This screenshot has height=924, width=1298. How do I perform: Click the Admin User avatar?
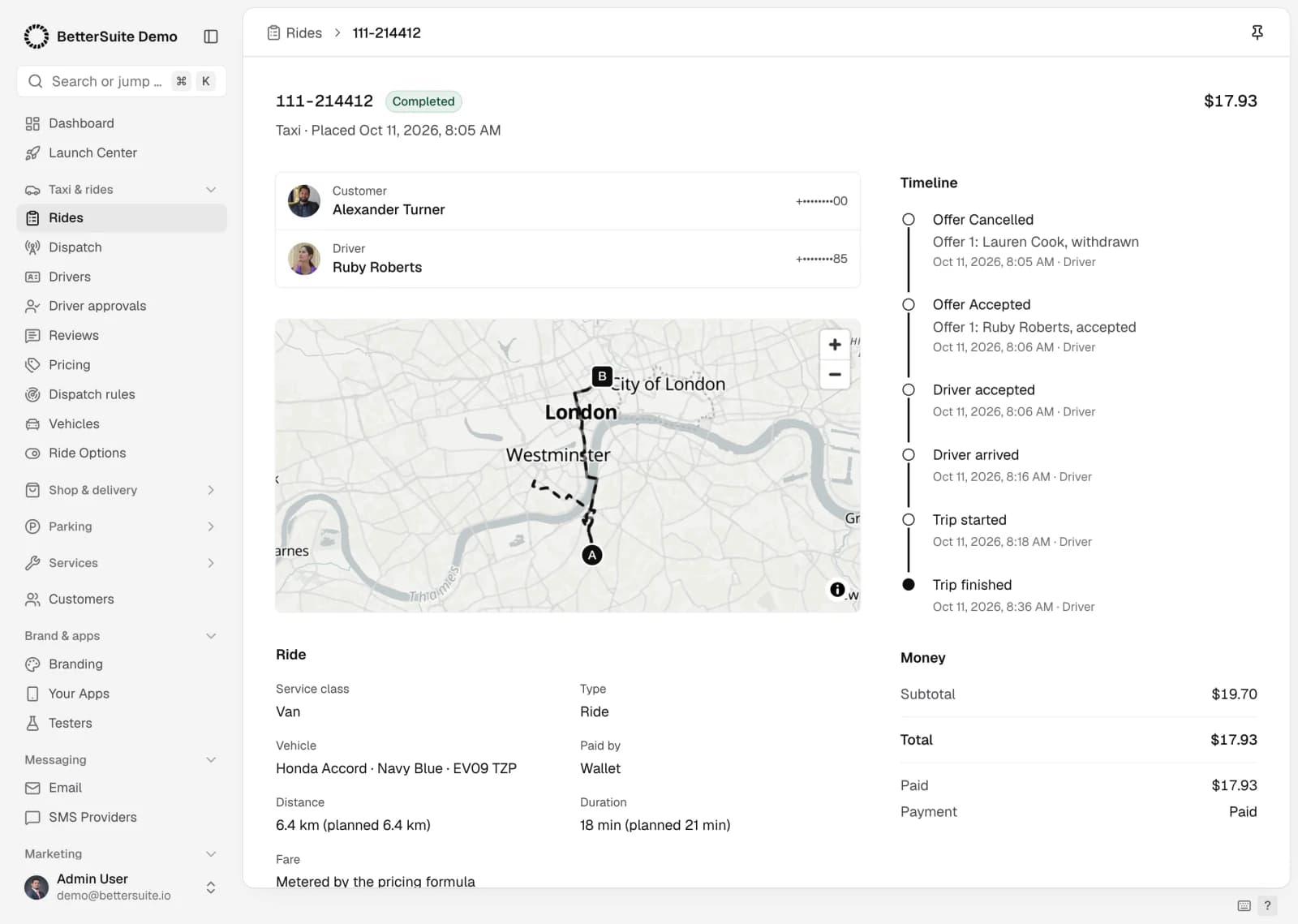[37, 887]
